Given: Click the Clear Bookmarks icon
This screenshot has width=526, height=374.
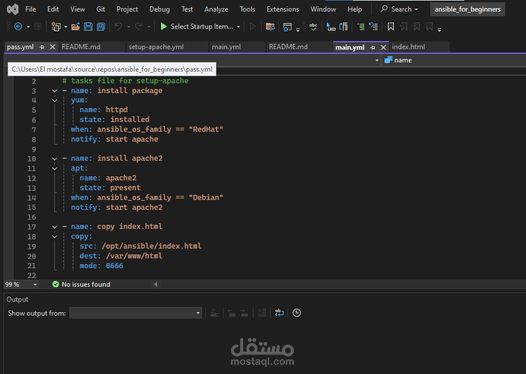Looking at the screenshot, I should 429,26.
